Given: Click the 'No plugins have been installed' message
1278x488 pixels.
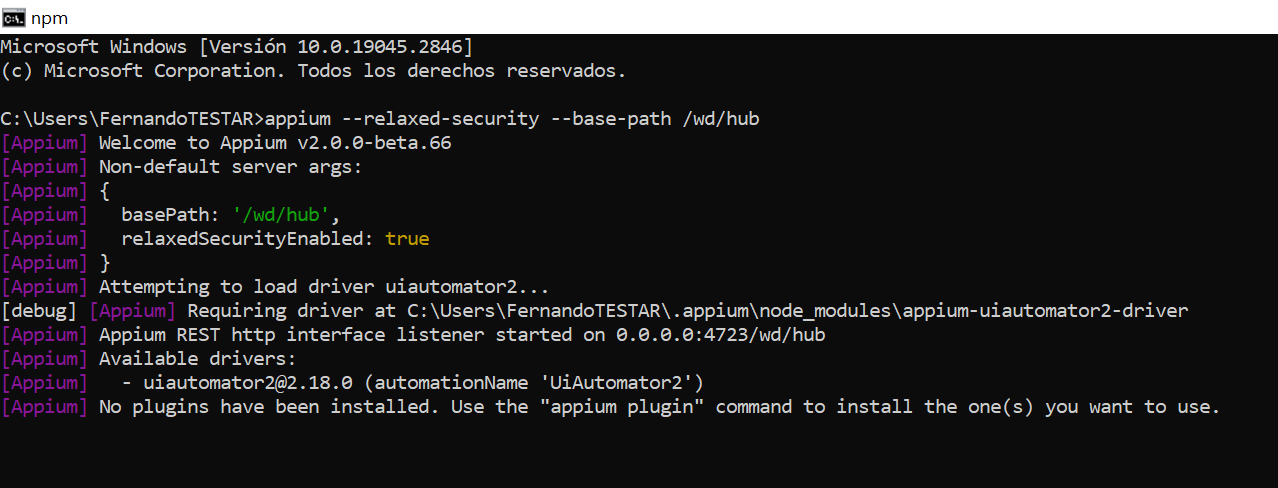Looking at the screenshot, I should click(270, 407).
